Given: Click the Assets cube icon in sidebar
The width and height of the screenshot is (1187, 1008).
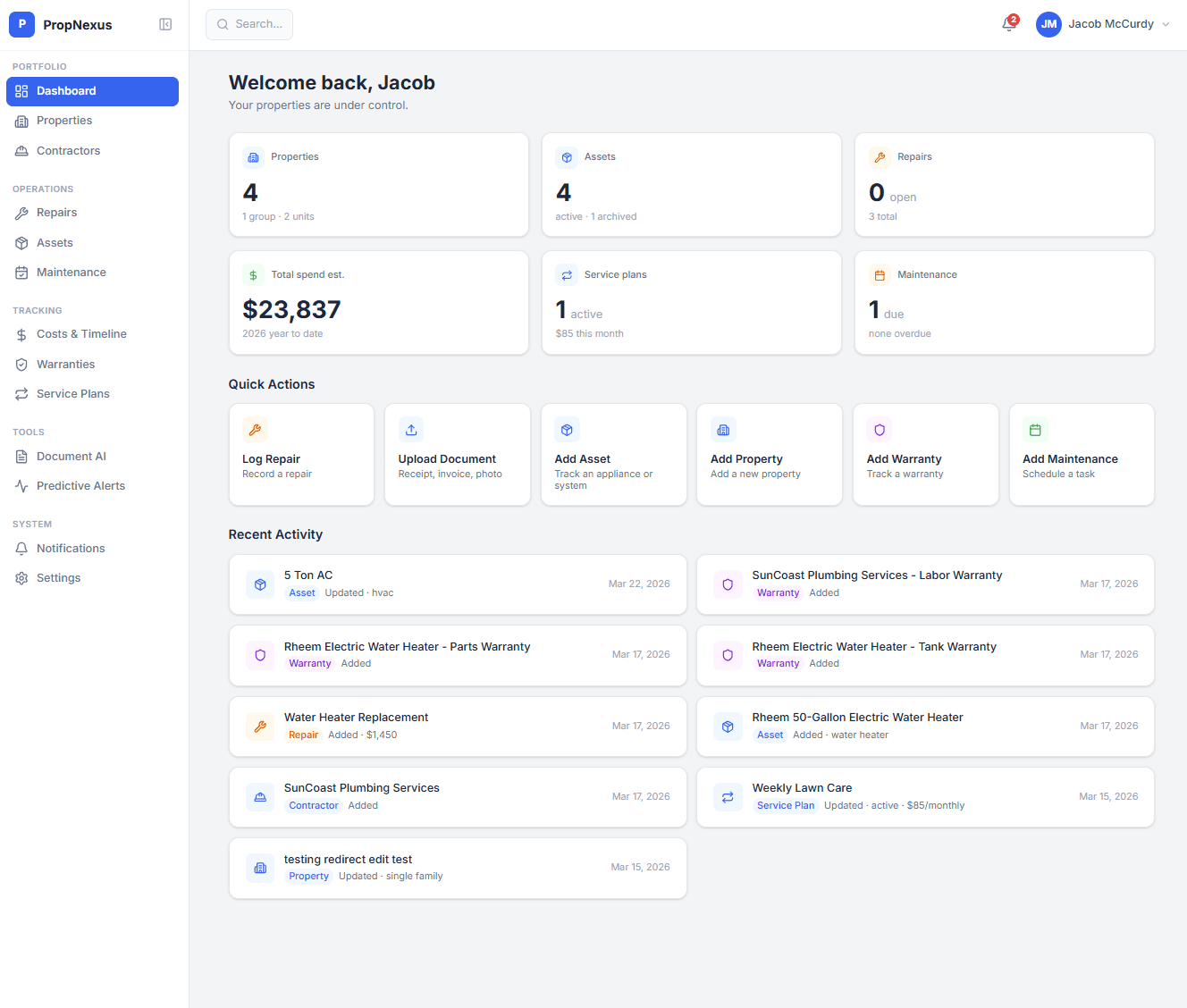Looking at the screenshot, I should (21, 242).
